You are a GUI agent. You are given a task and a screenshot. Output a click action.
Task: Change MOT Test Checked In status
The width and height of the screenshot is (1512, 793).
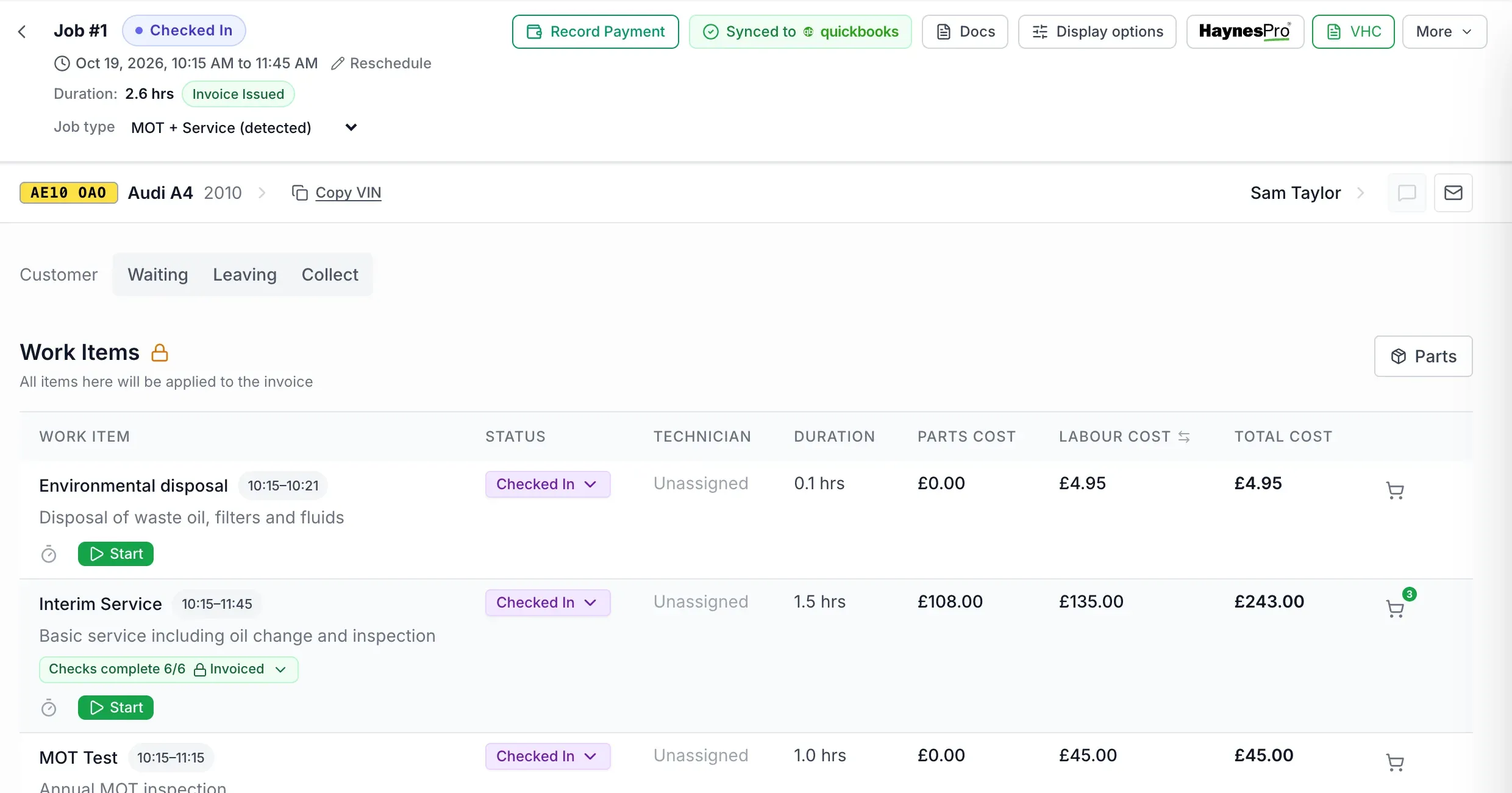(x=547, y=756)
